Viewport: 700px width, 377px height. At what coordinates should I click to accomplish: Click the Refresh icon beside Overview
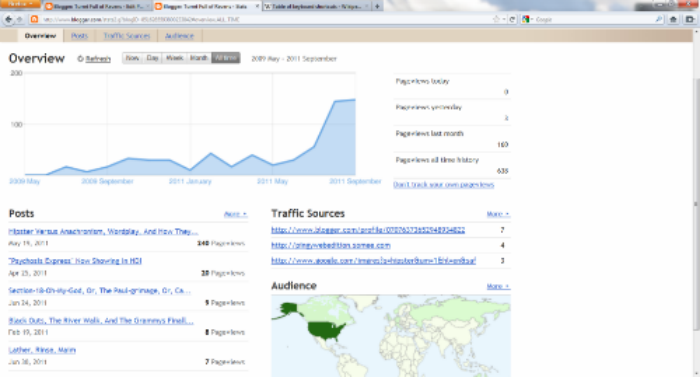(80, 59)
